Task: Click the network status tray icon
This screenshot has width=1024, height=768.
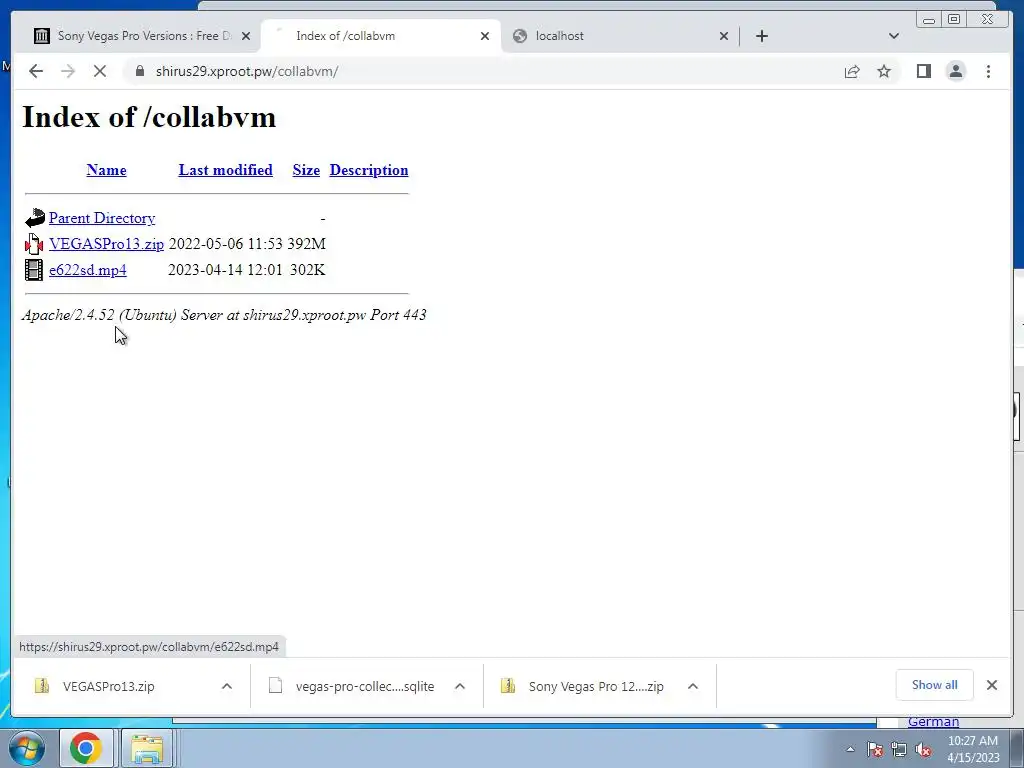Action: 899,749
